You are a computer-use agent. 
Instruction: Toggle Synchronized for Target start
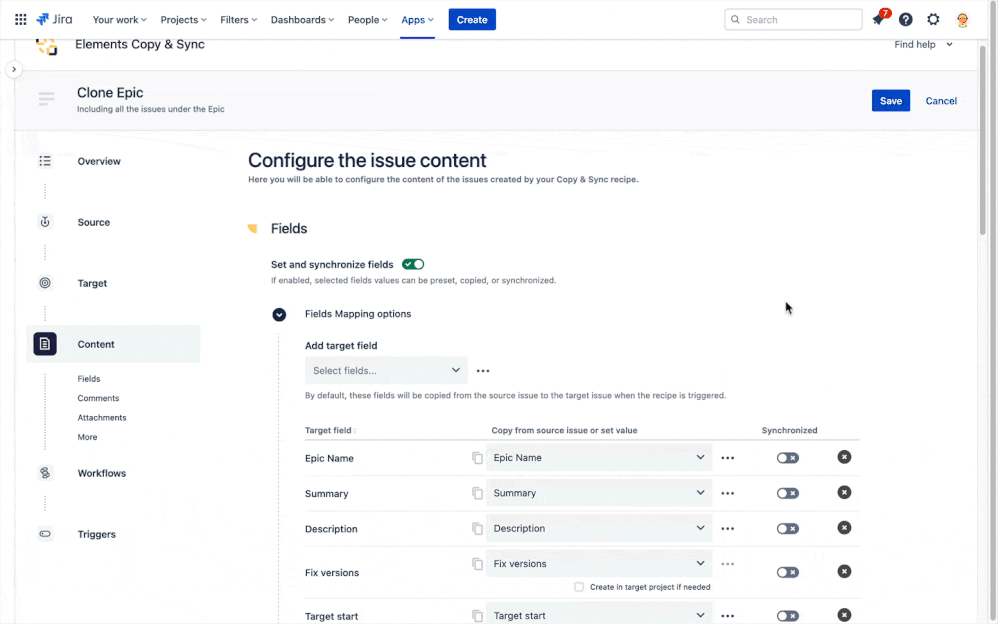click(x=787, y=616)
